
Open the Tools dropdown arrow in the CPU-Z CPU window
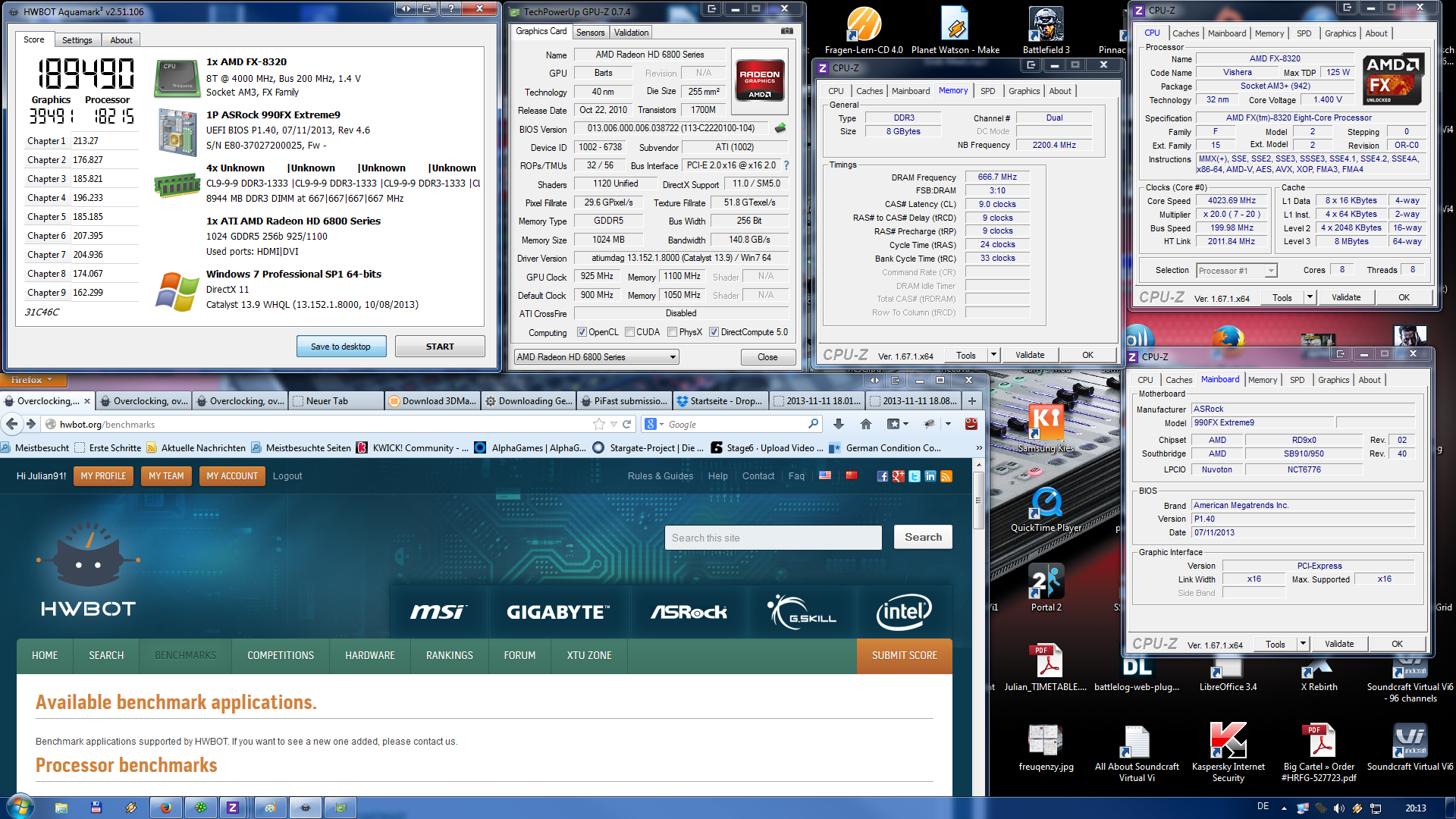[x=1310, y=297]
